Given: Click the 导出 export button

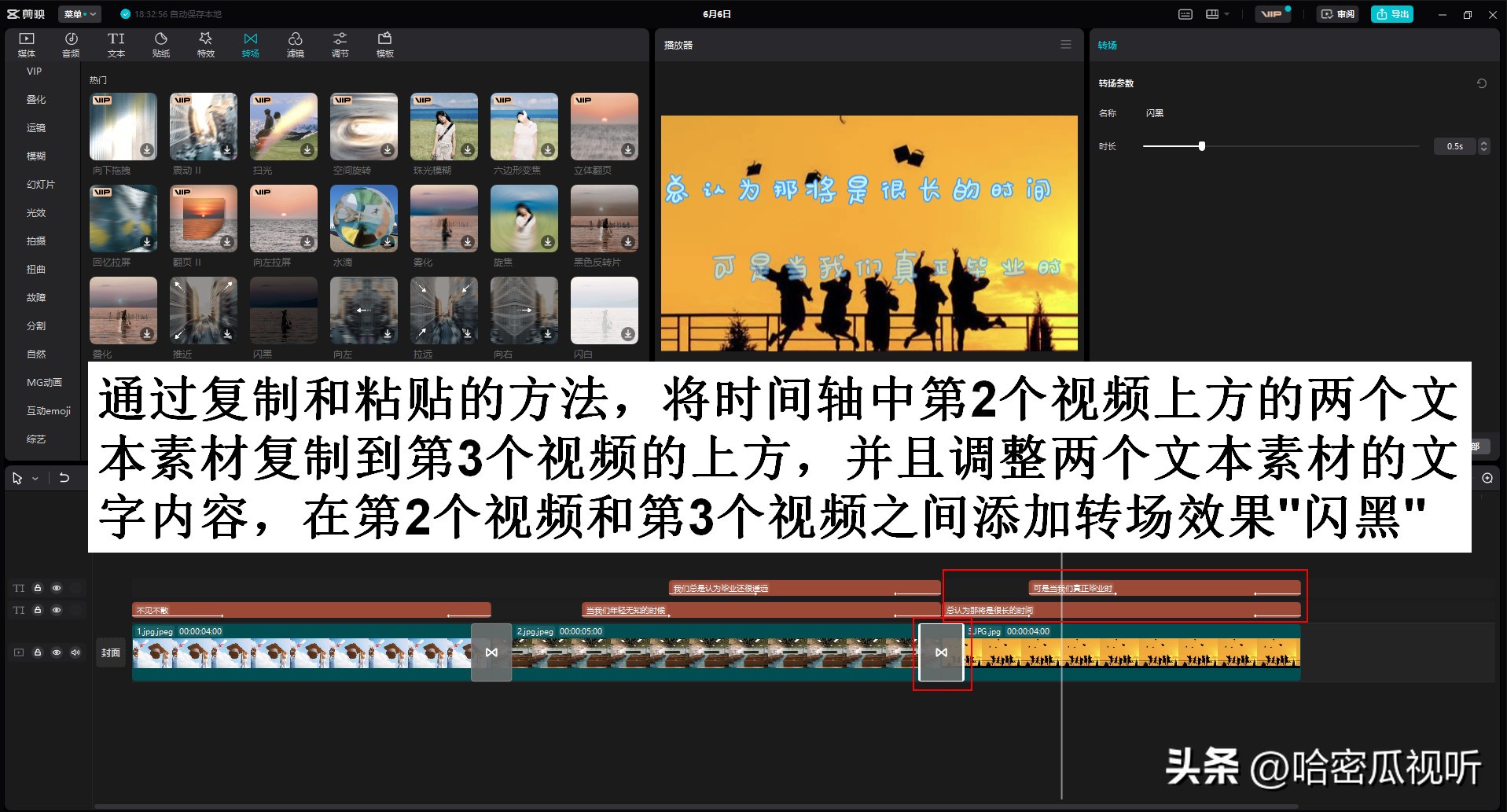Looking at the screenshot, I should pyautogui.click(x=1391, y=13).
